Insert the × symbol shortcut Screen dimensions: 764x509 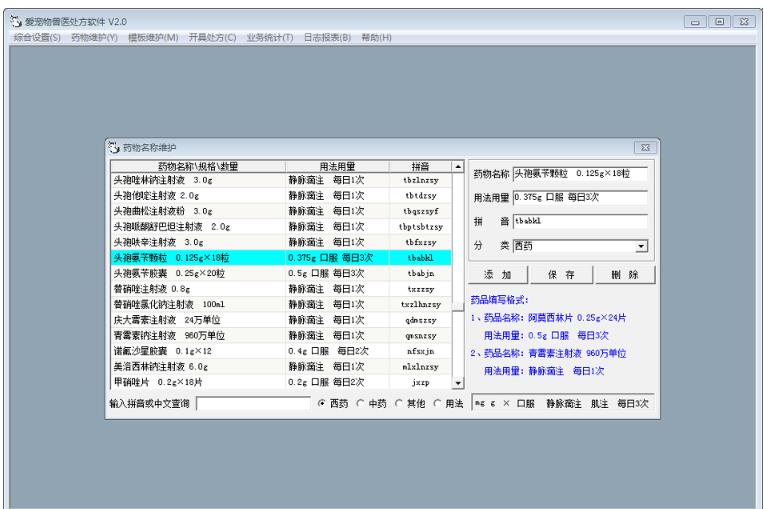pos(507,403)
